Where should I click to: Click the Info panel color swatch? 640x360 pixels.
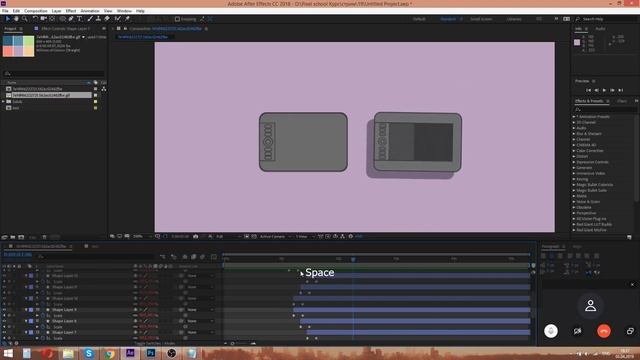point(577,42)
